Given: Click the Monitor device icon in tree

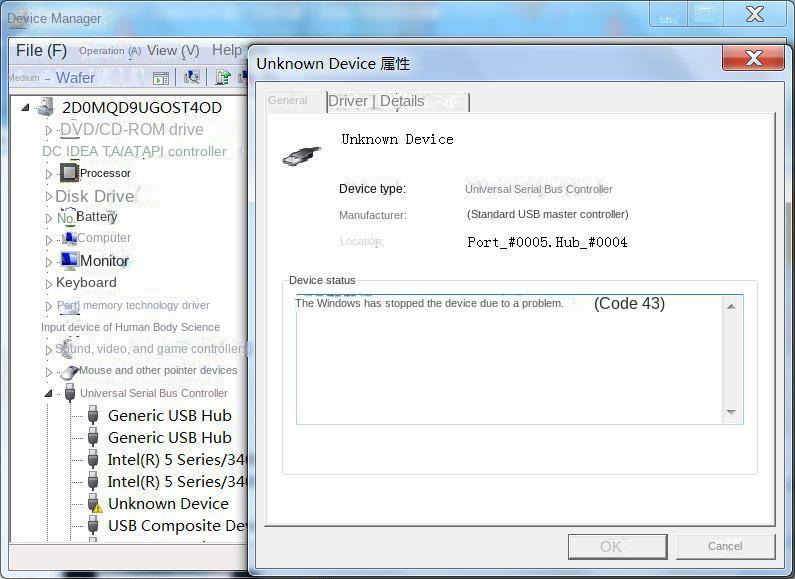Looking at the screenshot, I should coord(69,260).
